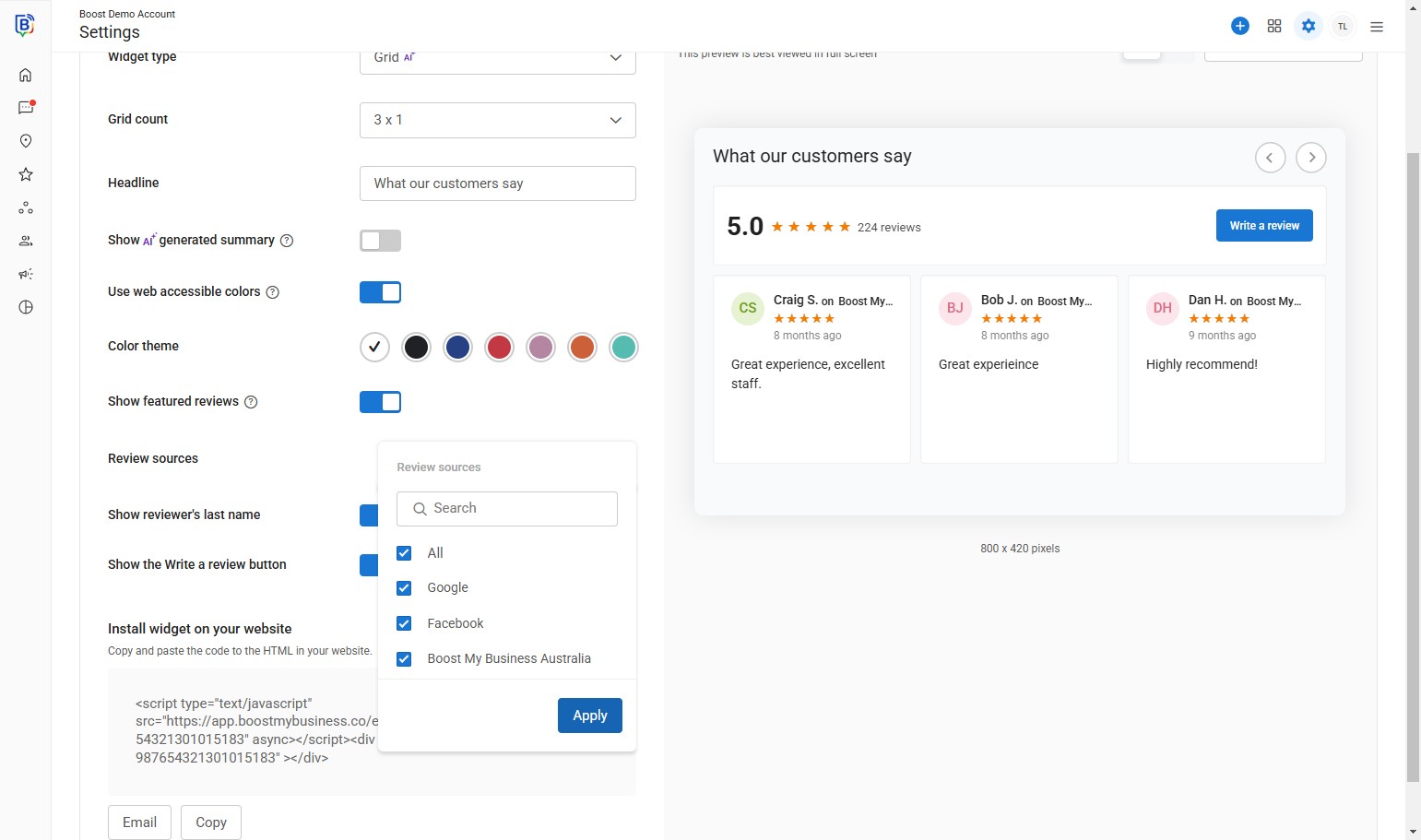Show next reviews with right chevron
This screenshot has width=1421, height=840.
[x=1311, y=158]
